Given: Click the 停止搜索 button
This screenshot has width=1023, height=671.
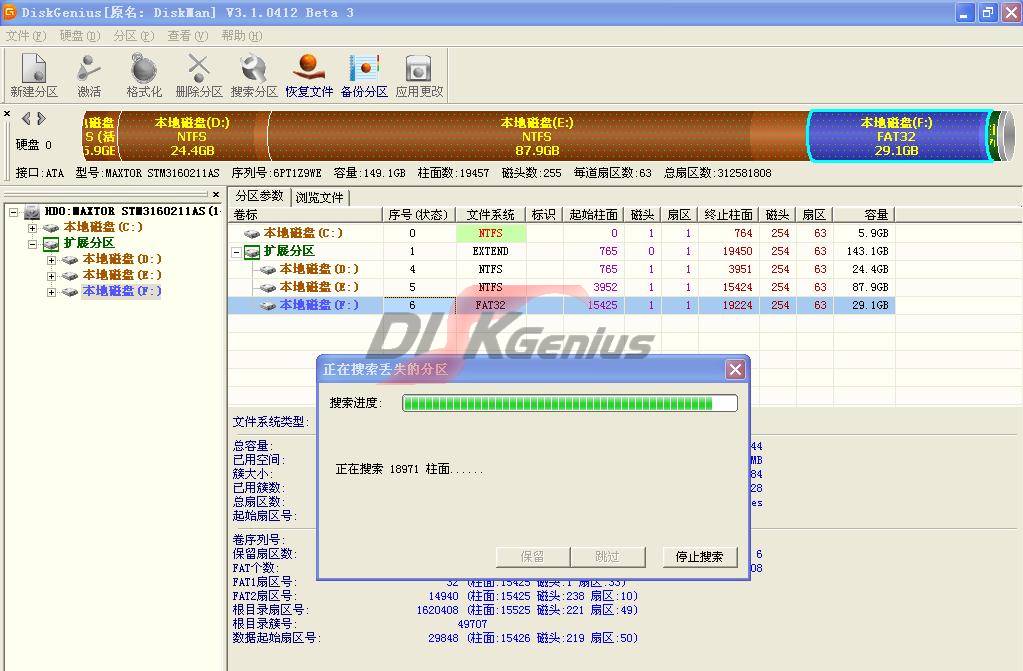Looking at the screenshot, I should pyautogui.click(x=699, y=557).
